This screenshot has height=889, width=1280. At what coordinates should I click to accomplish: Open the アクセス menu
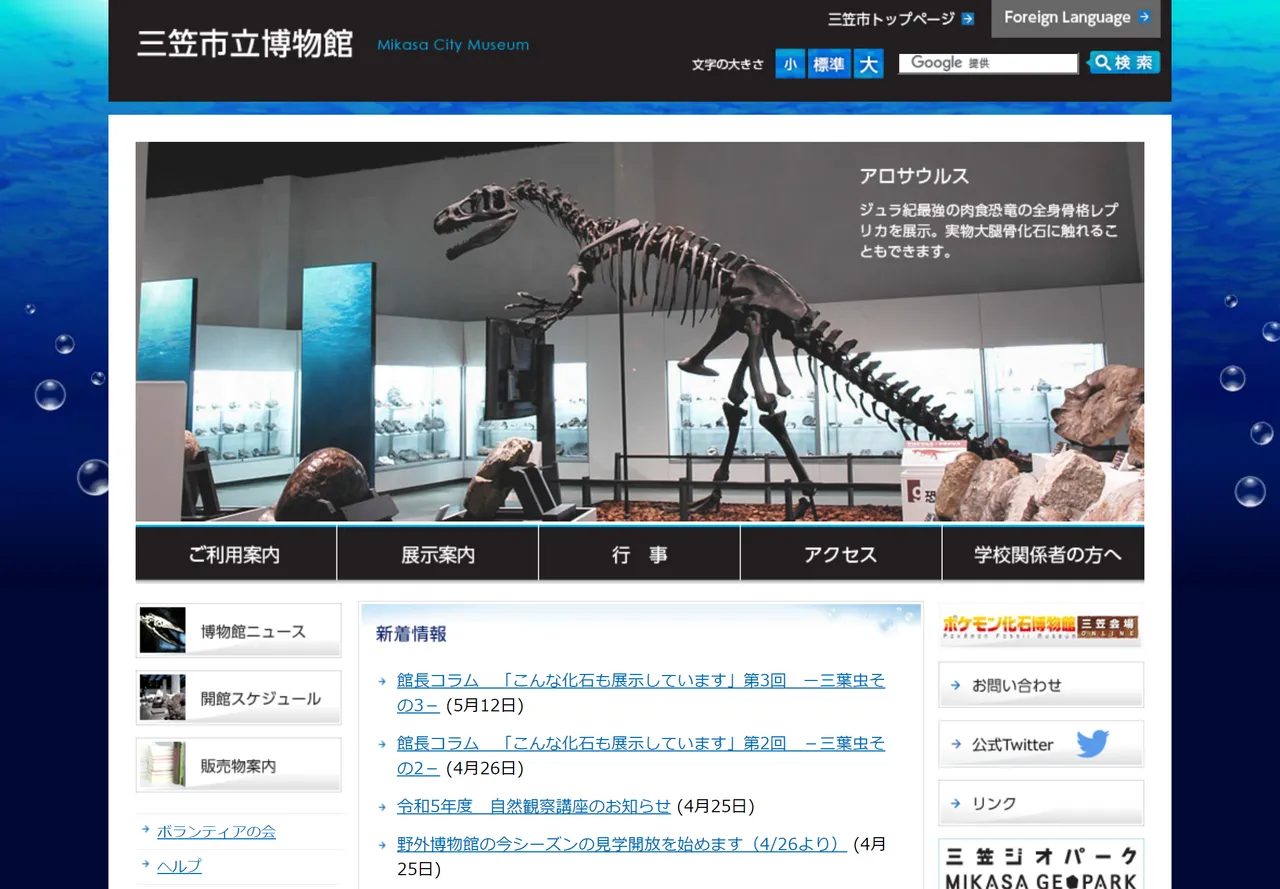[x=841, y=554]
